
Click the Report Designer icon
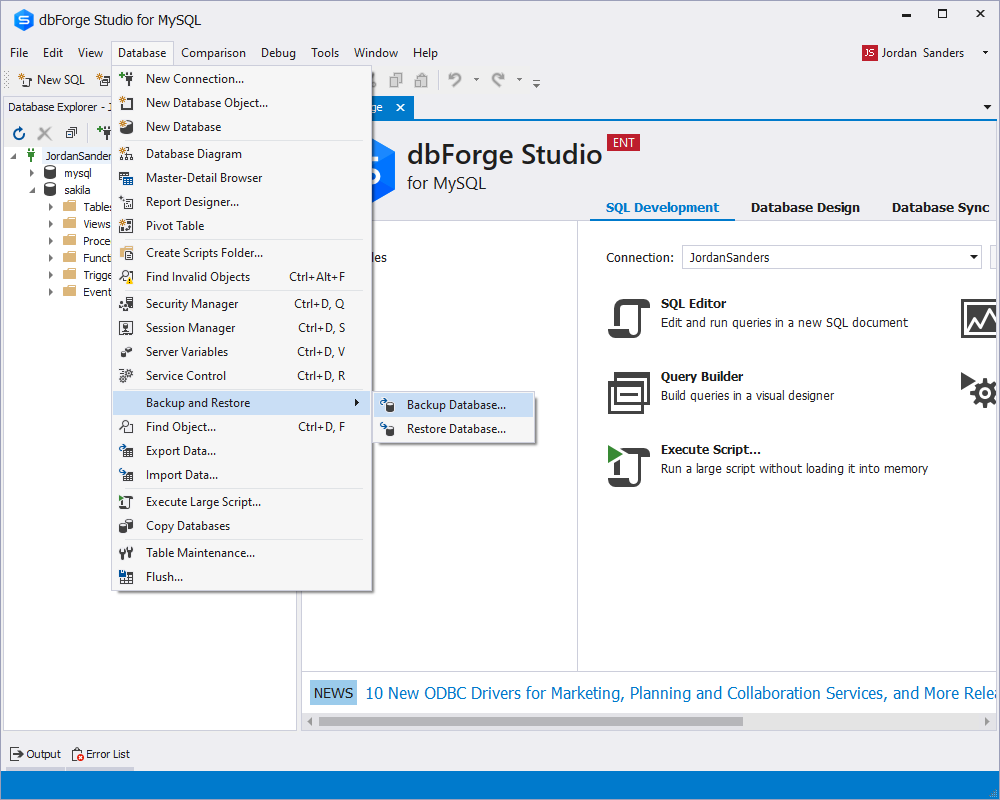(x=126, y=202)
